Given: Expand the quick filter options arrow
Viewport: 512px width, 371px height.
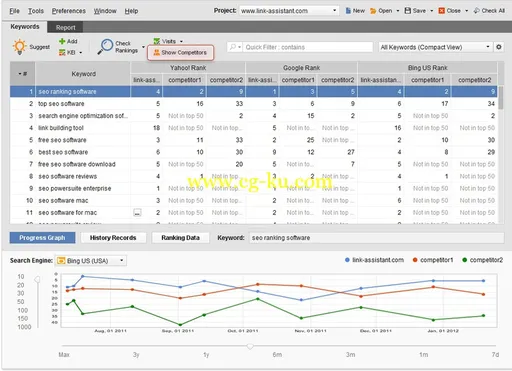Looking at the screenshot, I should (240, 47).
